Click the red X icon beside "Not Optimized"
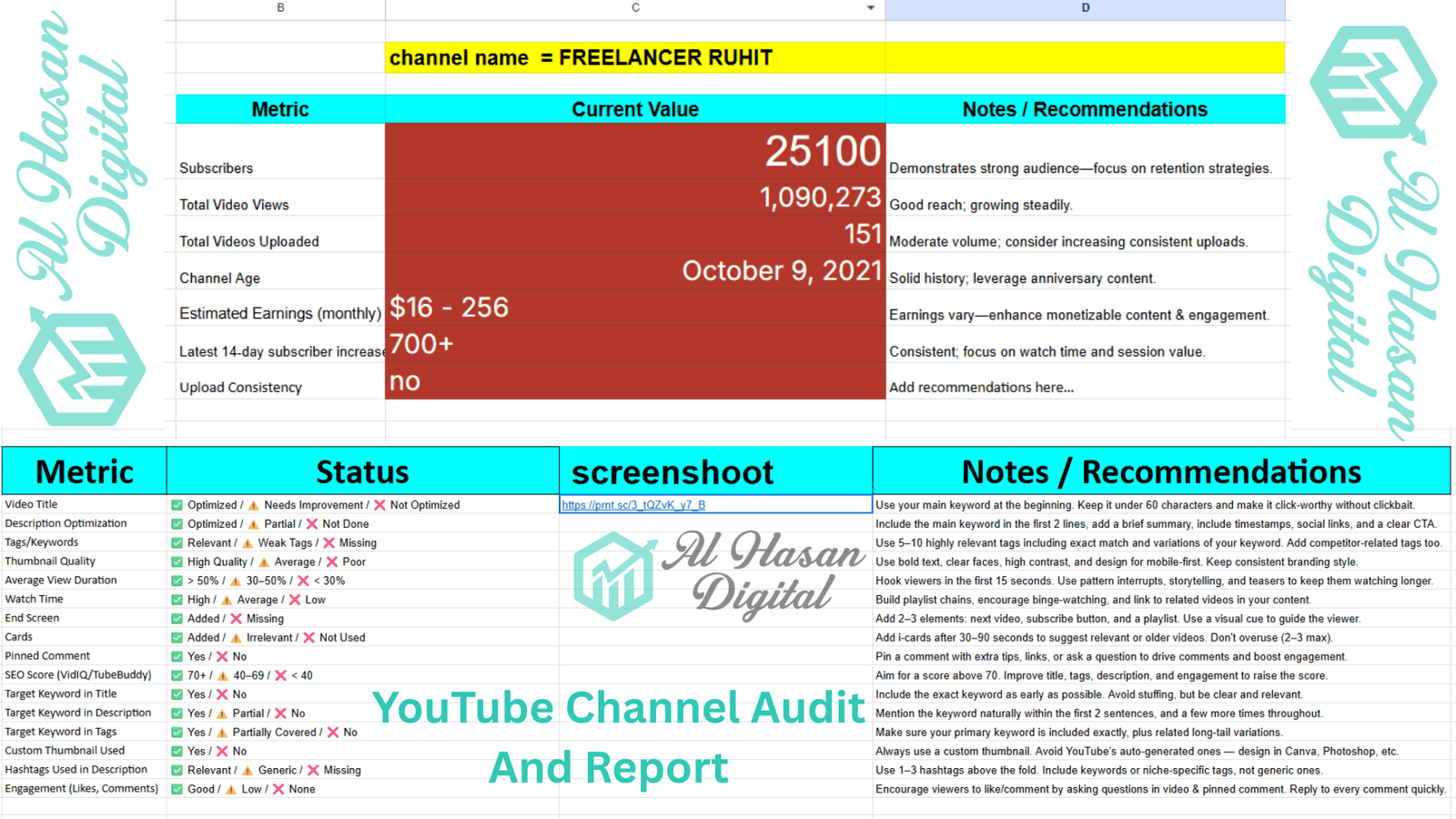This screenshot has height=819, width=1456. [x=379, y=505]
